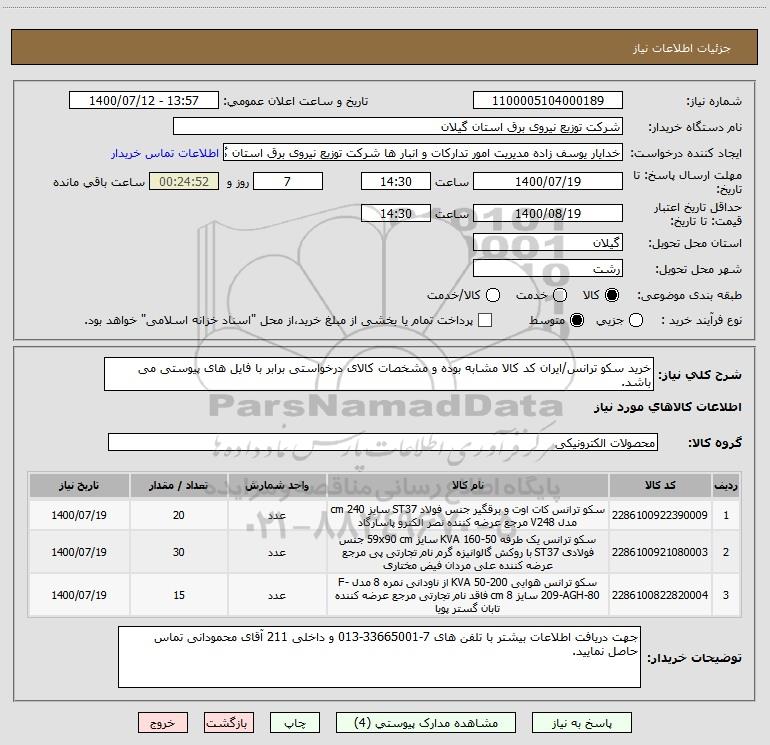Click the نام کالا column header

(x=468, y=485)
